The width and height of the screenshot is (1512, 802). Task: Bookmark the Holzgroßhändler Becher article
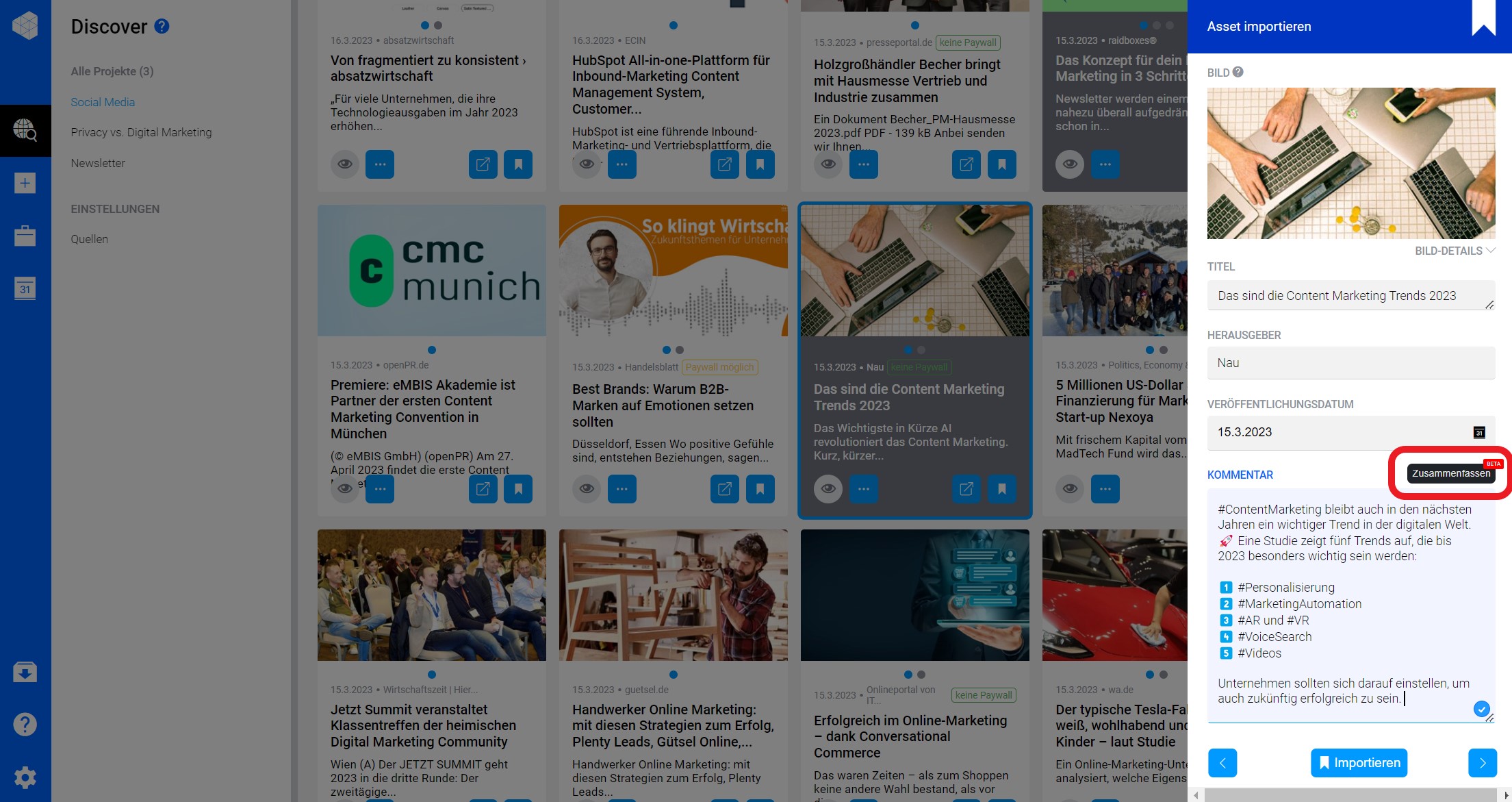pyautogui.click(x=1002, y=164)
